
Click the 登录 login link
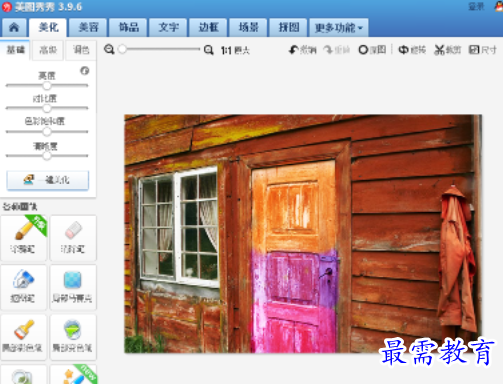pyautogui.click(x=476, y=6)
